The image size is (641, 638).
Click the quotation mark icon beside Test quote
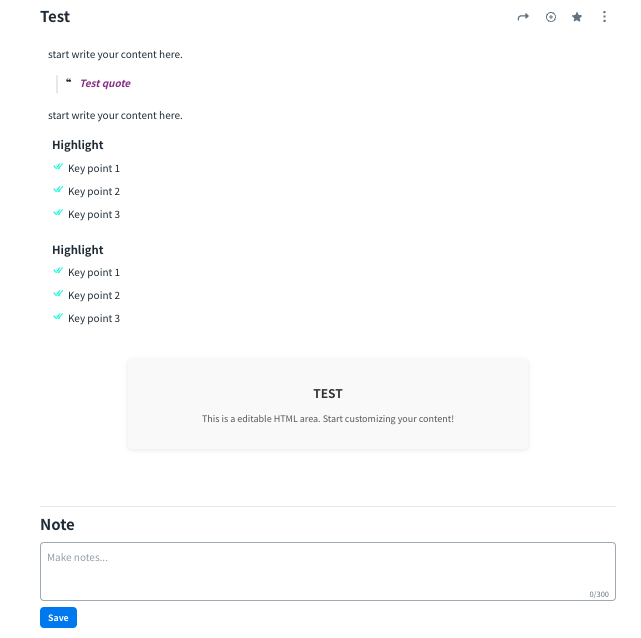tap(68, 82)
